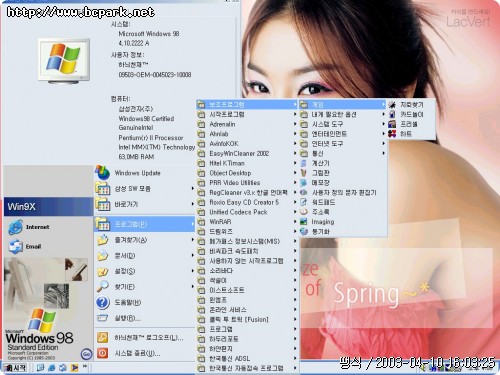Open the Adrenalin program folder
The width and height of the screenshot is (500, 375).
[x=247, y=124]
